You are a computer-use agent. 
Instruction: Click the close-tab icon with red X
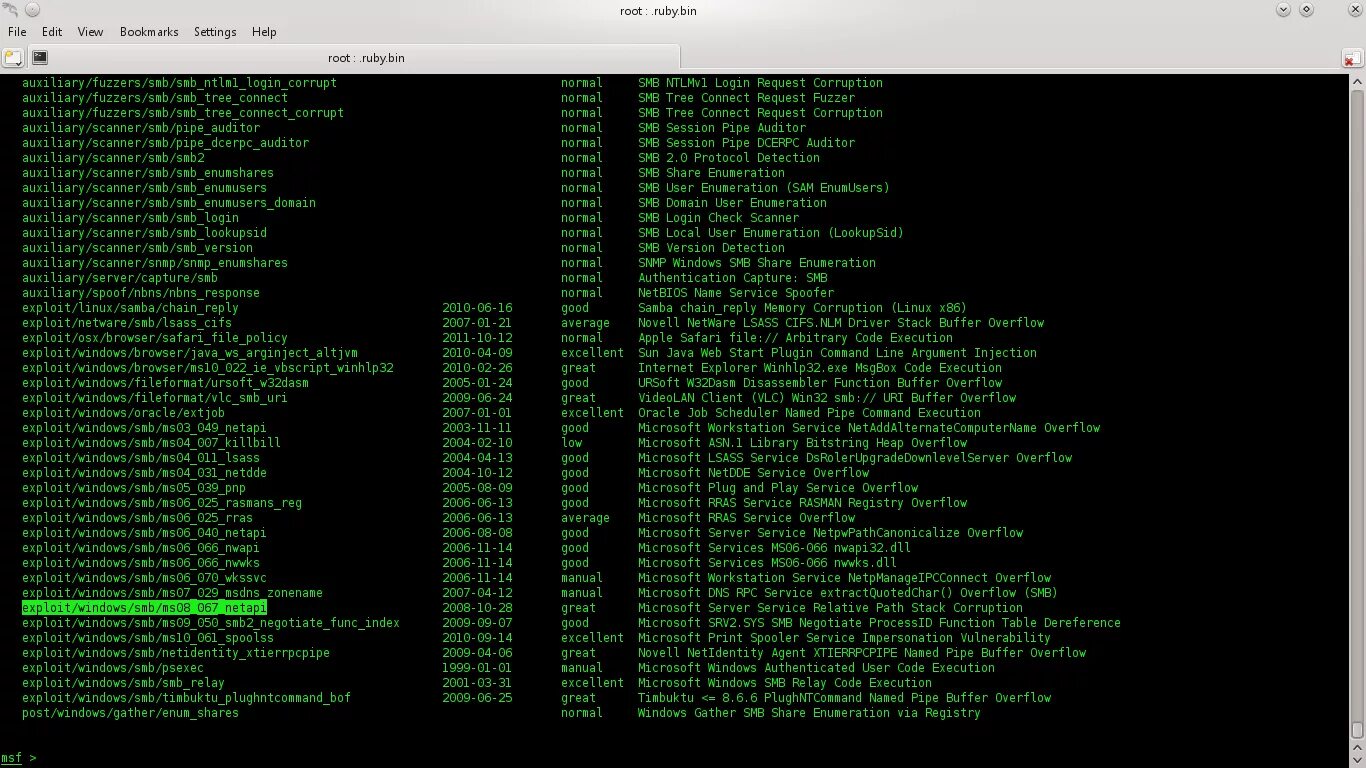pyautogui.click(x=1352, y=59)
